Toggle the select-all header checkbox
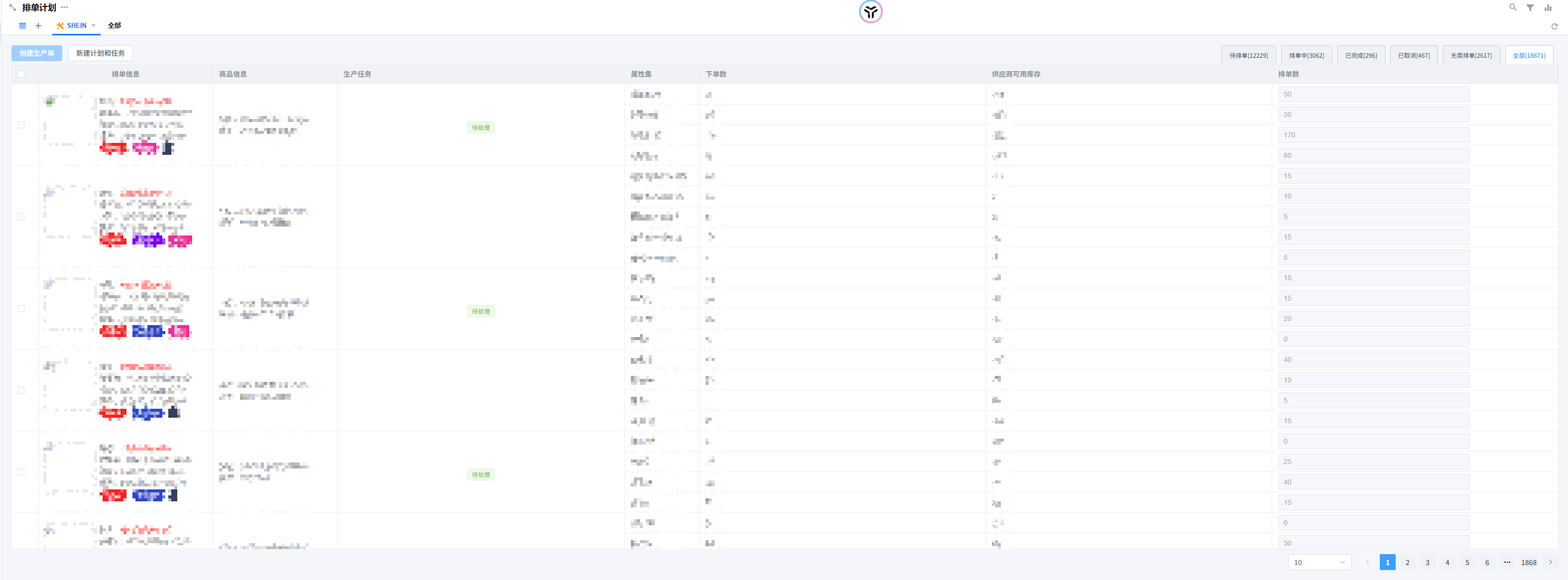1568x580 pixels. [x=21, y=74]
